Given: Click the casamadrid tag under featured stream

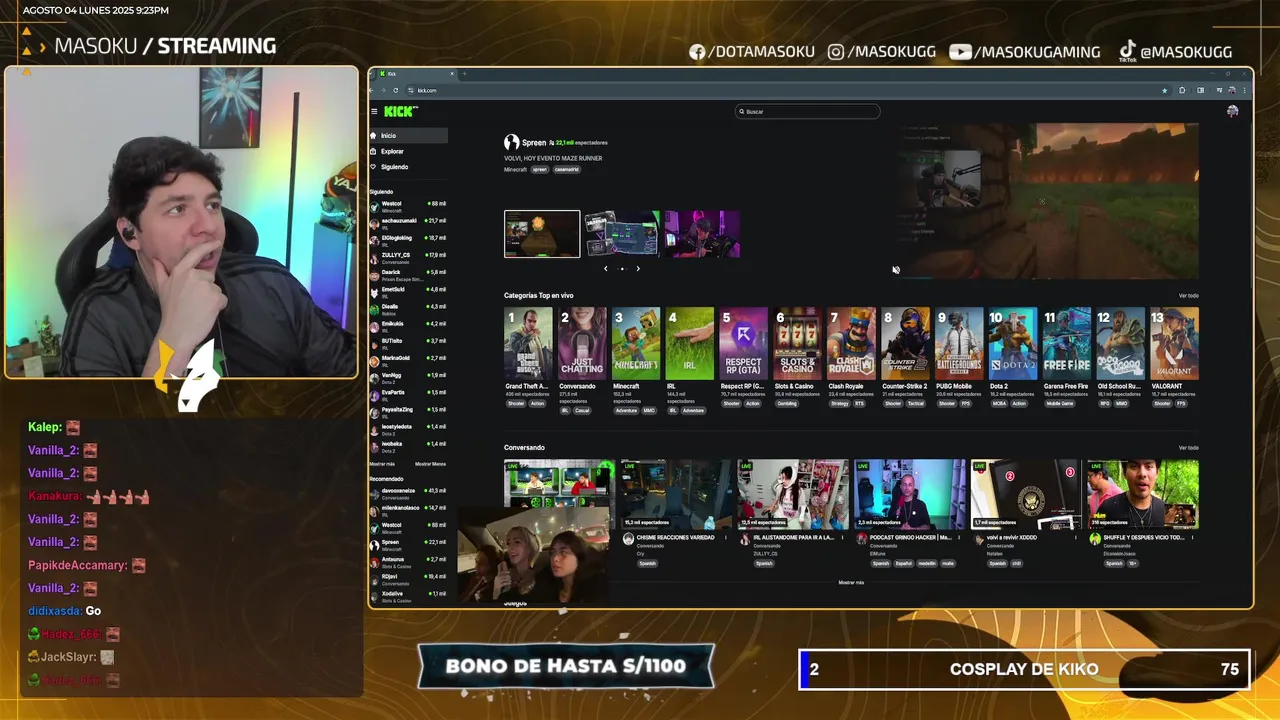Looking at the screenshot, I should (x=567, y=169).
